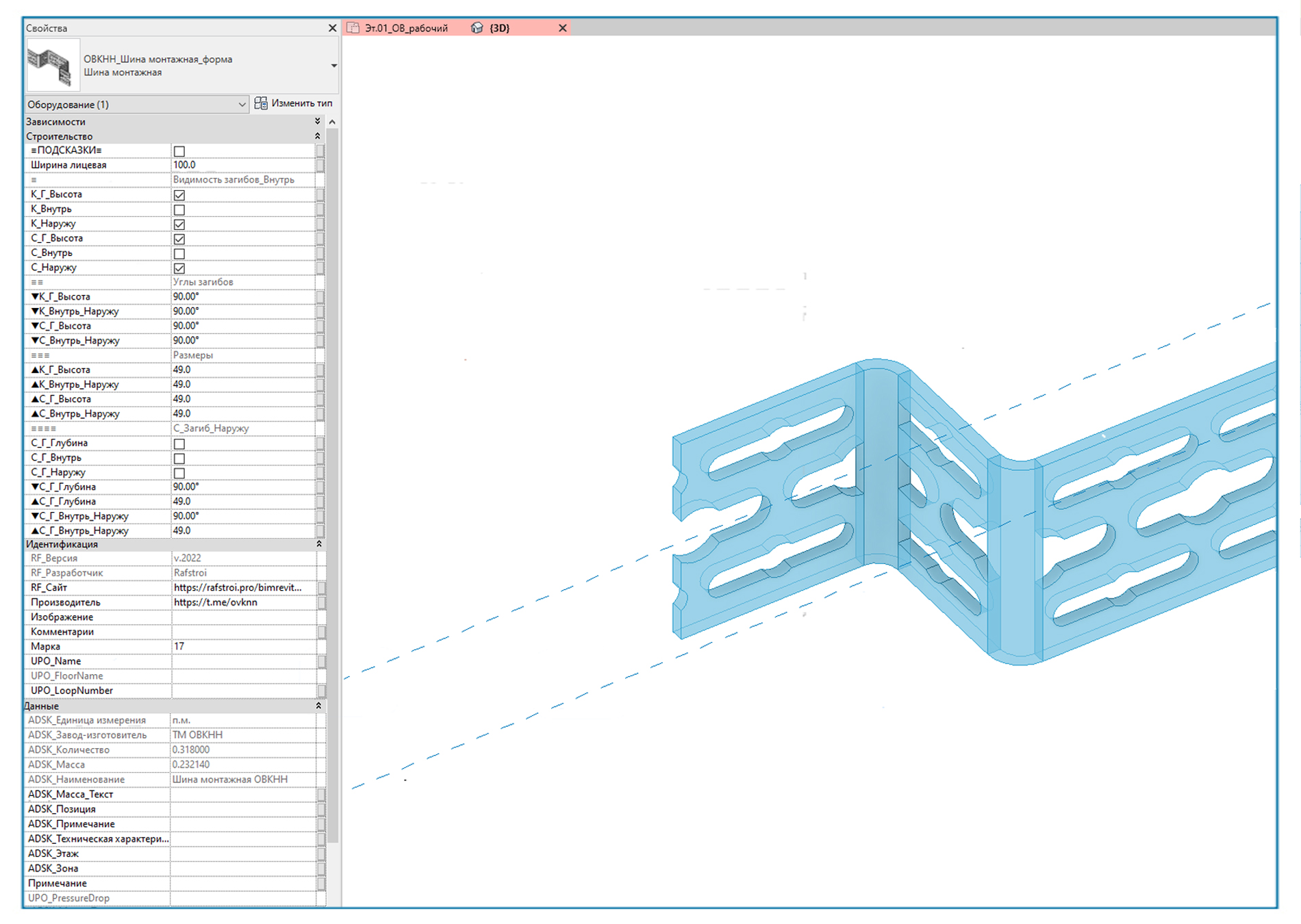Click the RF_Сайт rafstroi.pro link value
Image resolution: width=1301 pixels, height=924 pixels.
tap(238, 588)
